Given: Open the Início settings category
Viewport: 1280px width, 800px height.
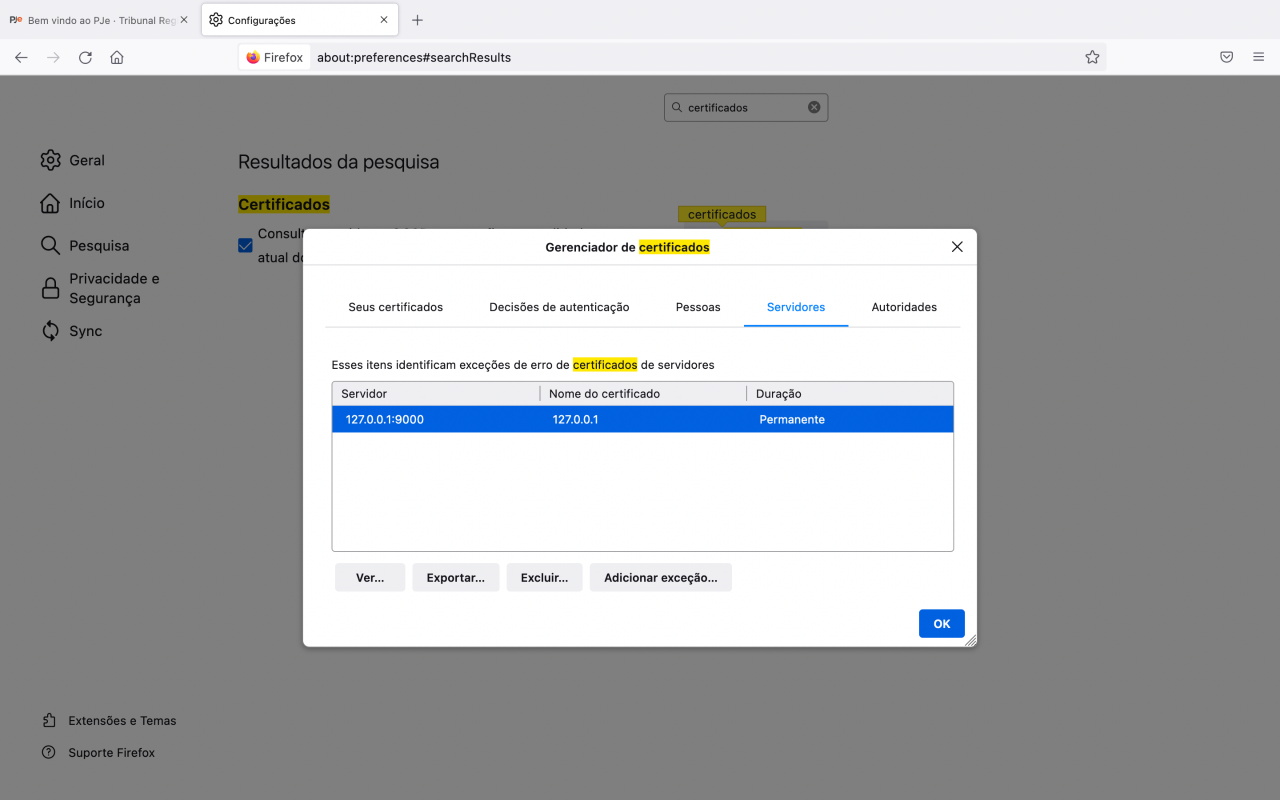Looking at the screenshot, I should pyautogui.click(x=73, y=203).
